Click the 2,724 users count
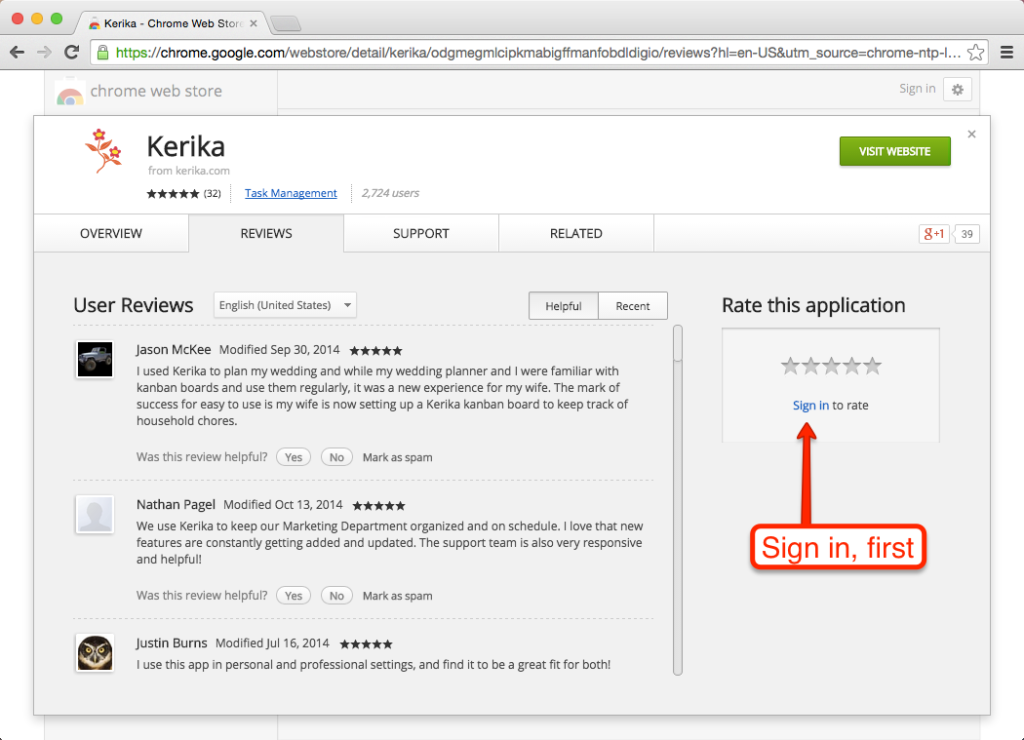Image resolution: width=1024 pixels, height=740 pixels. tap(391, 193)
